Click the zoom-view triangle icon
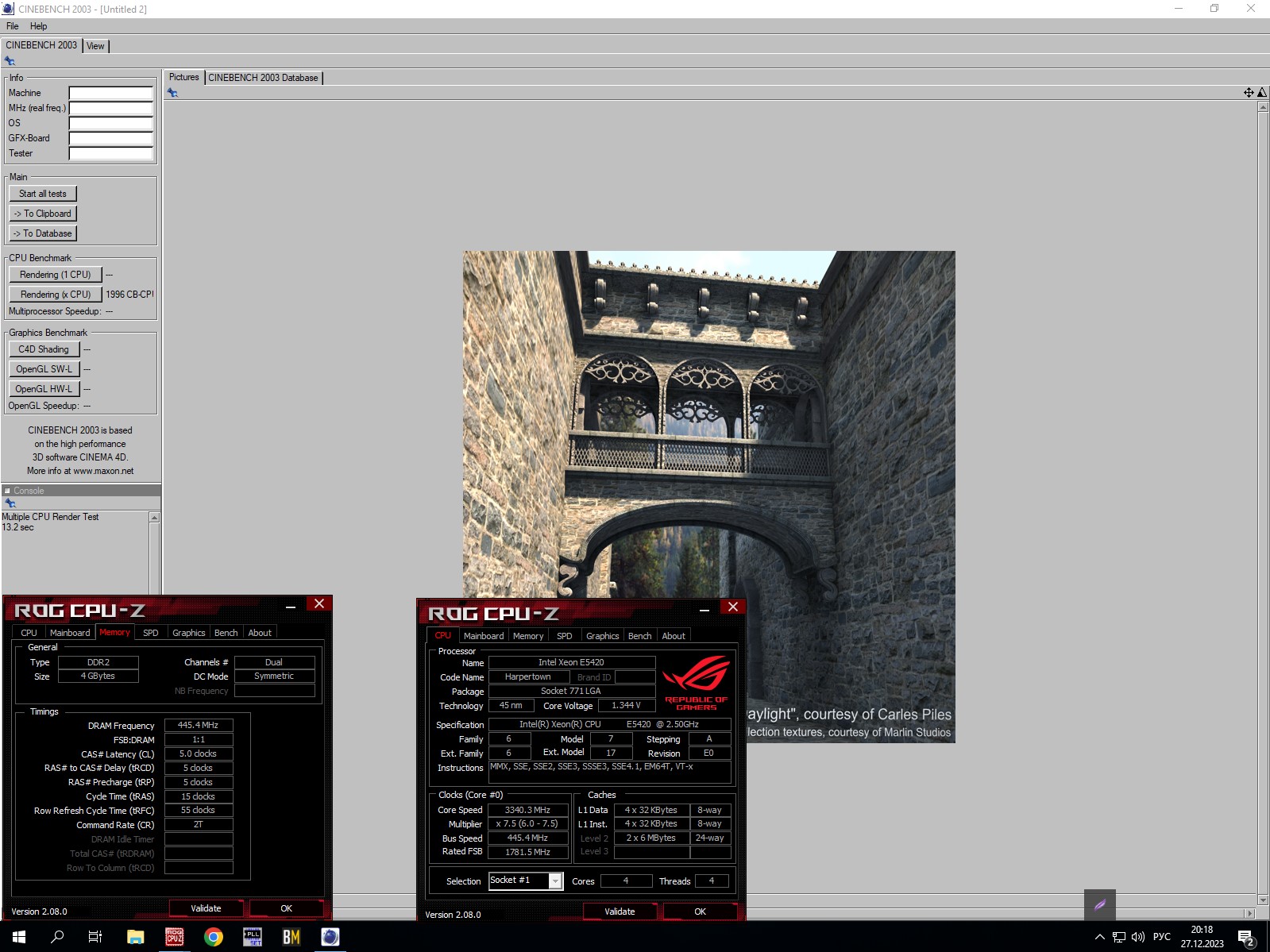Screen dimensions: 1270x952 click(1261, 93)
